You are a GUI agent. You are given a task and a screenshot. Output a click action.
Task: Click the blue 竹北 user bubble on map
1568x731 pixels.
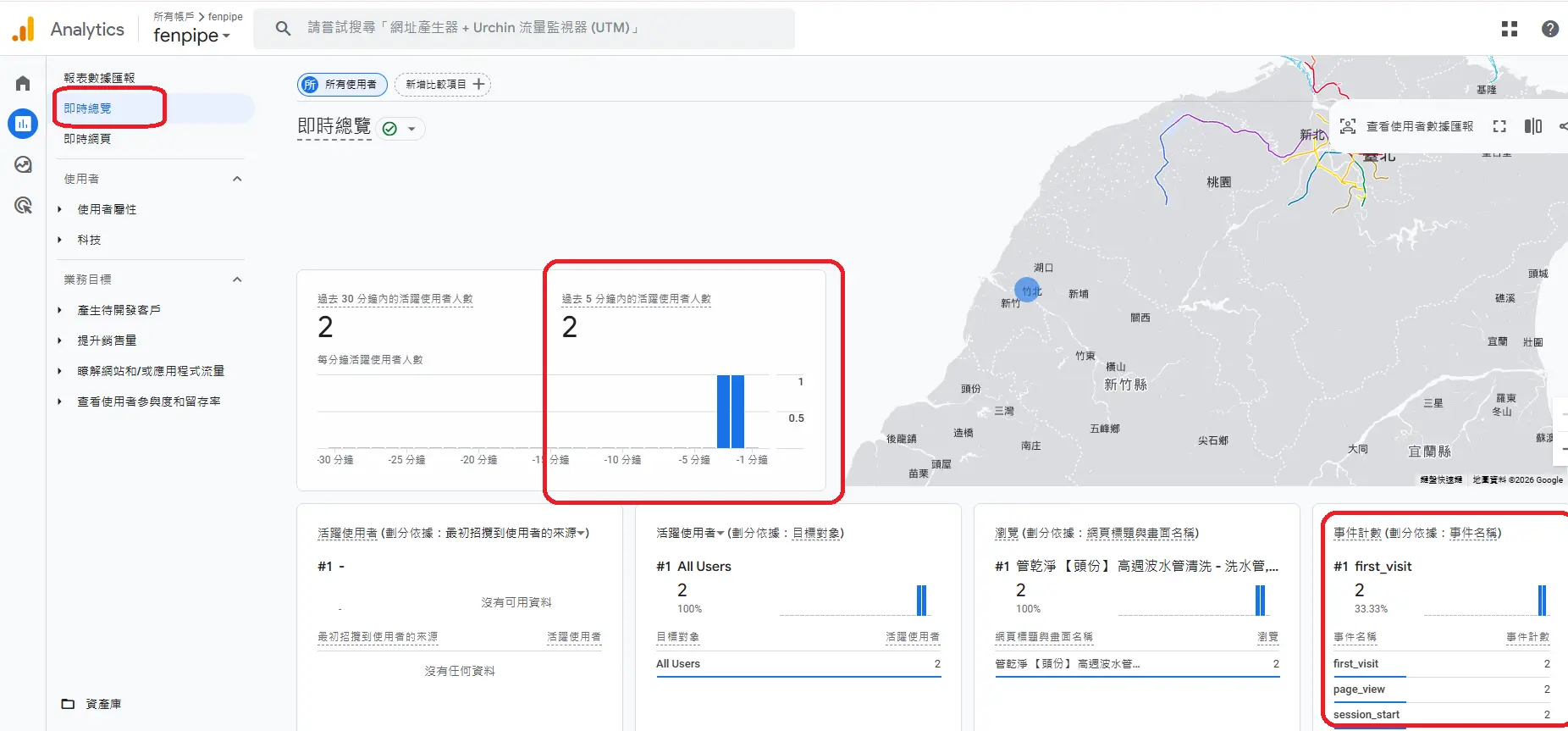coord(1027,291)
